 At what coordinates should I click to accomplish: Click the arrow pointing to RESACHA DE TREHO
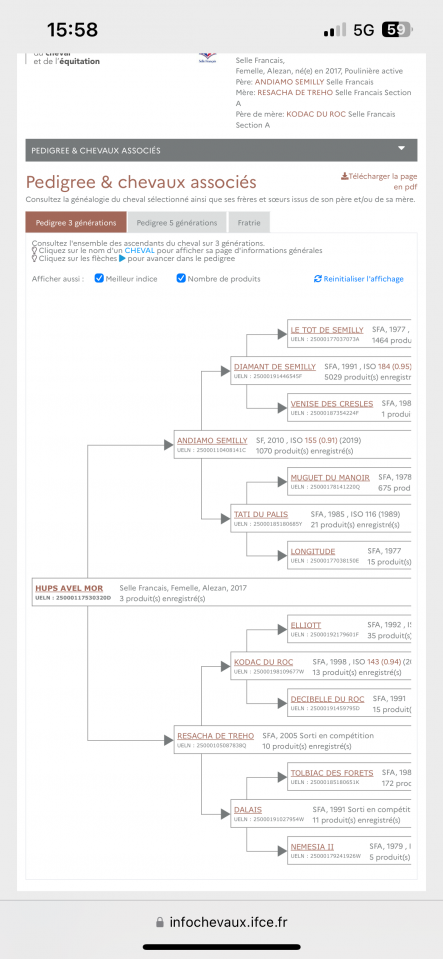tap(168, 740)
